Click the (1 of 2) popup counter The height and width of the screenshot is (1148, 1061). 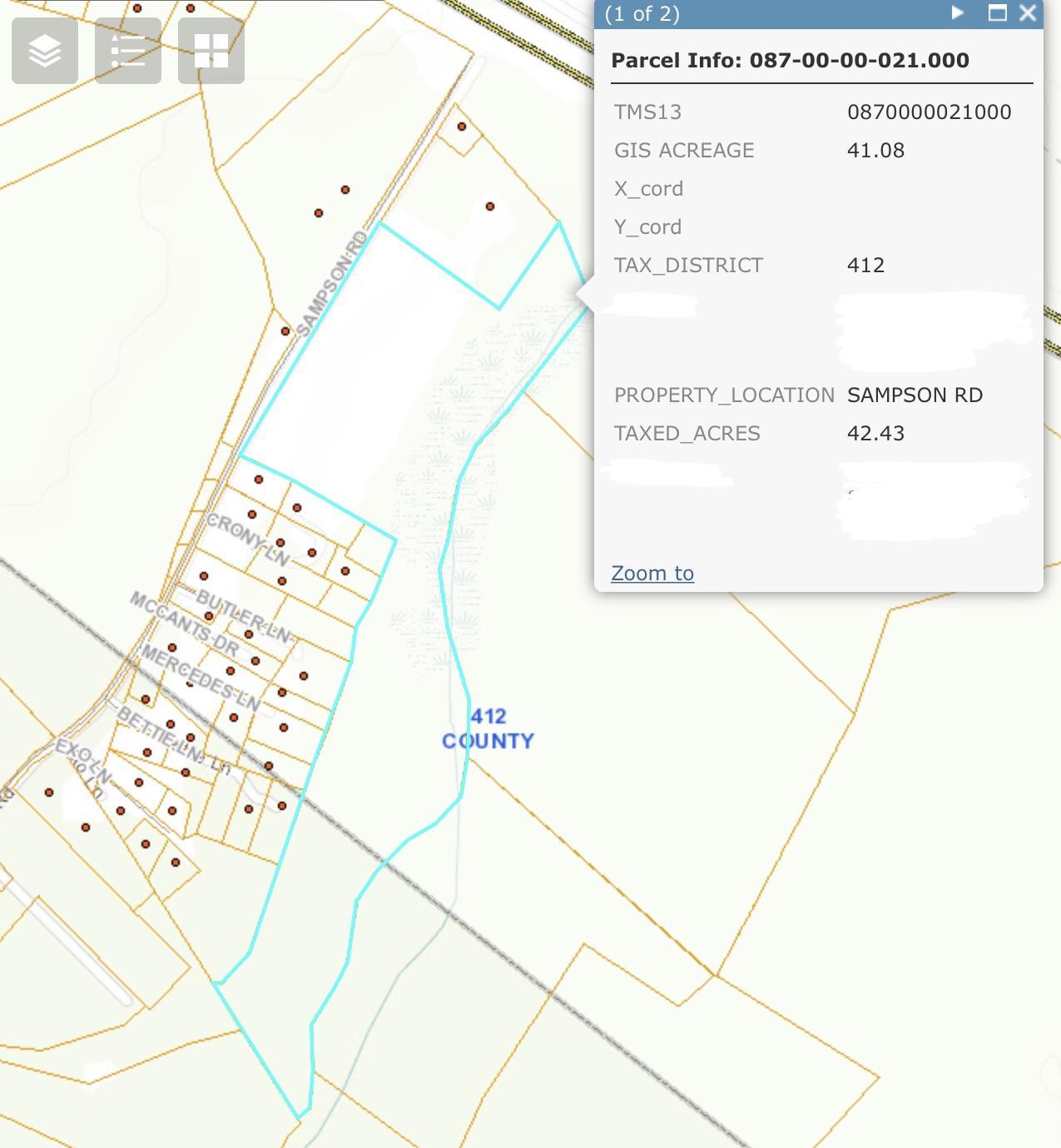(x=642, y=14)
